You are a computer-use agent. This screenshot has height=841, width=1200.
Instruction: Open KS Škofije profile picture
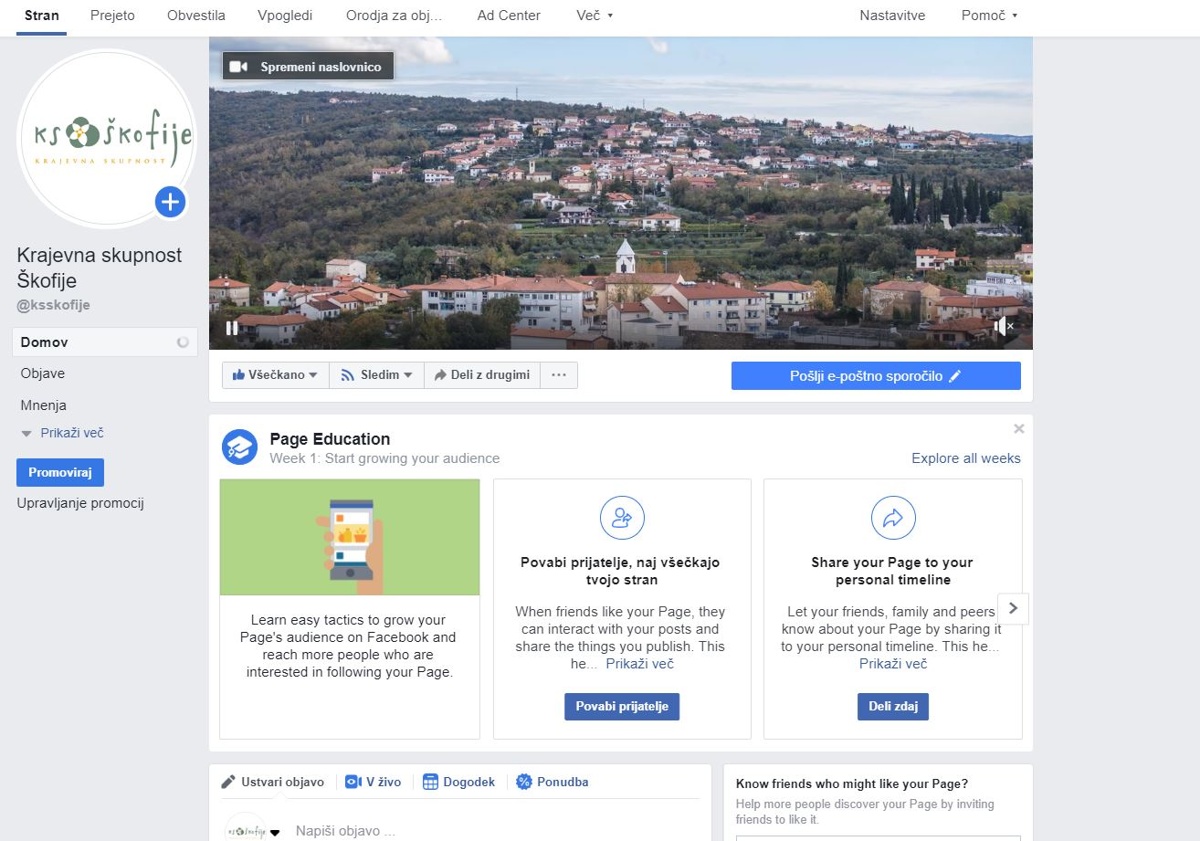(x=106, y=138)
